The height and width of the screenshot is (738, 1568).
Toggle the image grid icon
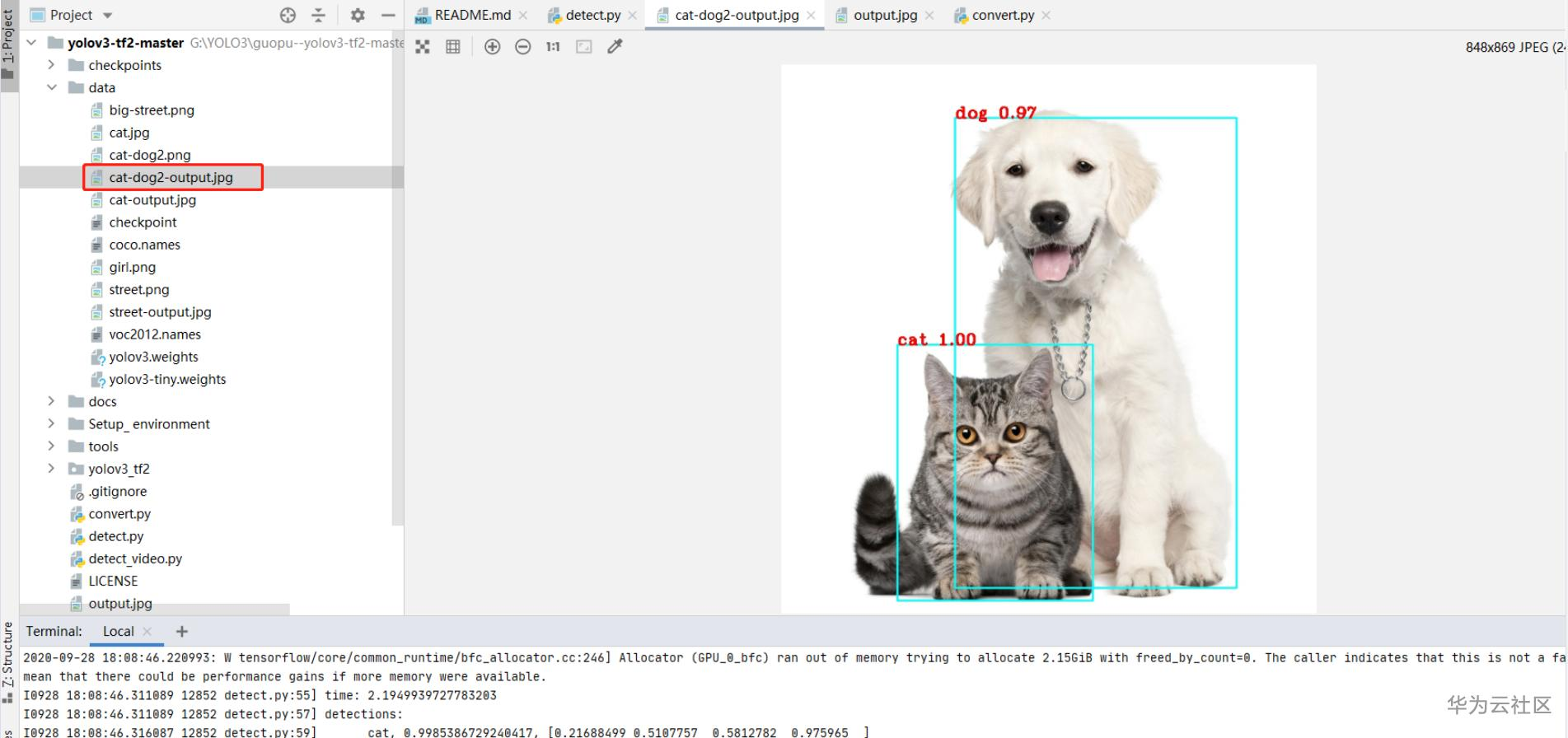(453, 47)
